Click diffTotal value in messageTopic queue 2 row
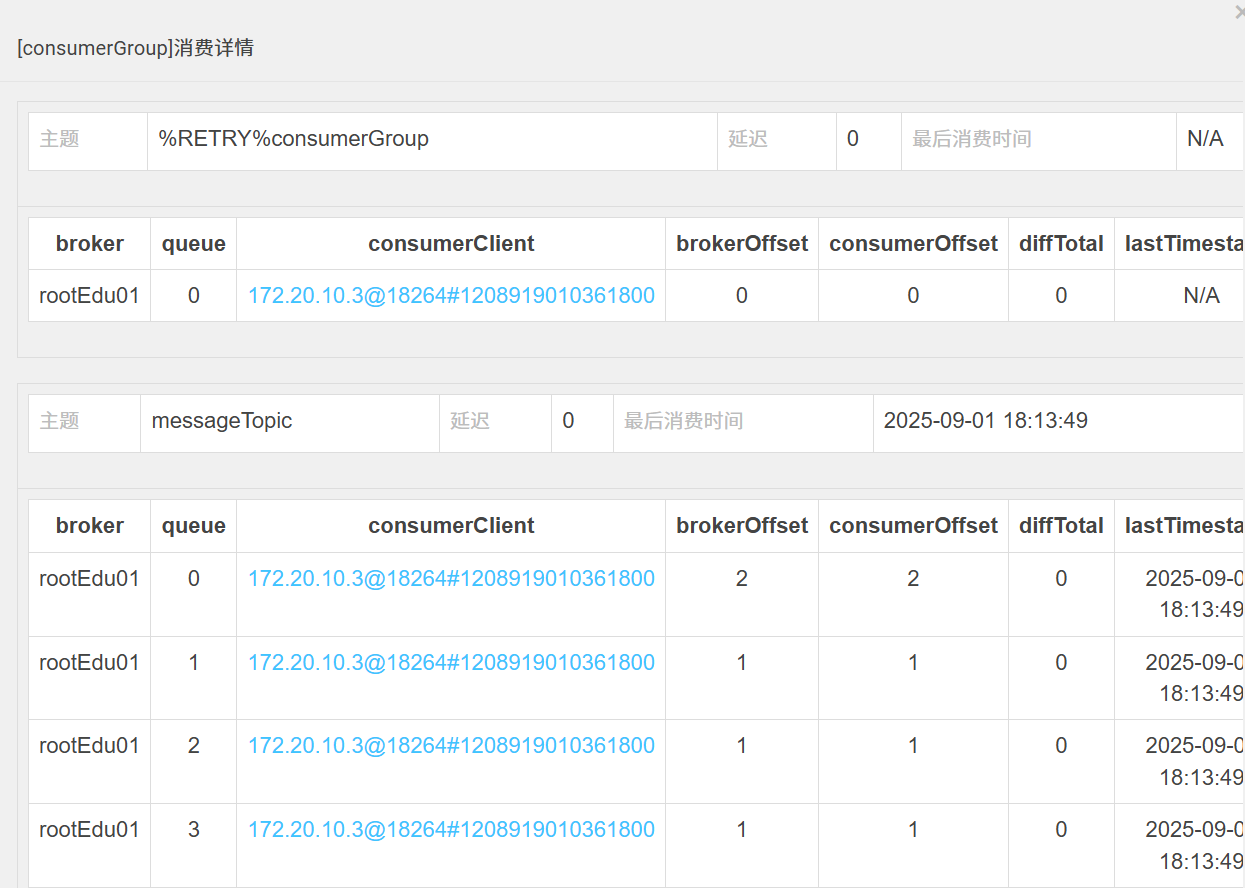The image size is (1245, 888). tap(1061, 746)
